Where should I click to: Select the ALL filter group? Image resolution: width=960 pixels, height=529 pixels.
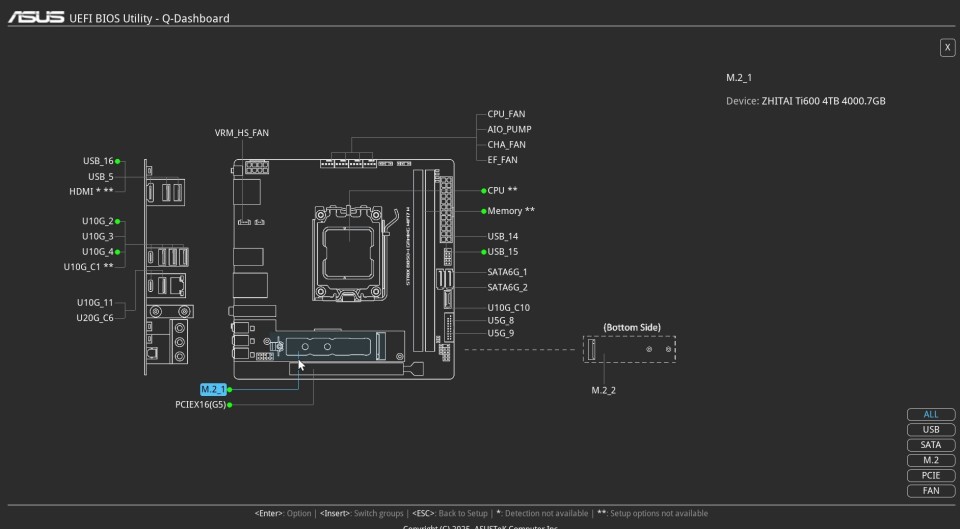click(931, 415)
